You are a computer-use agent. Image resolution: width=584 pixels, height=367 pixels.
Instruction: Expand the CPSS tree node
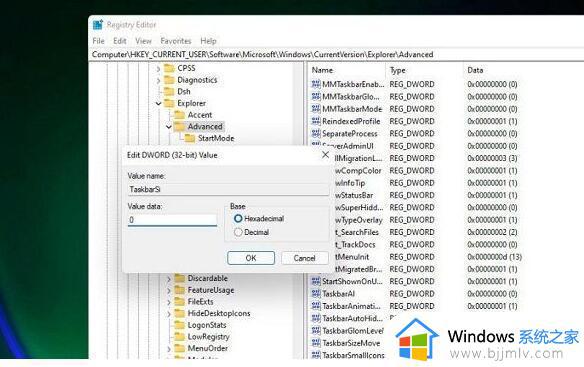158,69
